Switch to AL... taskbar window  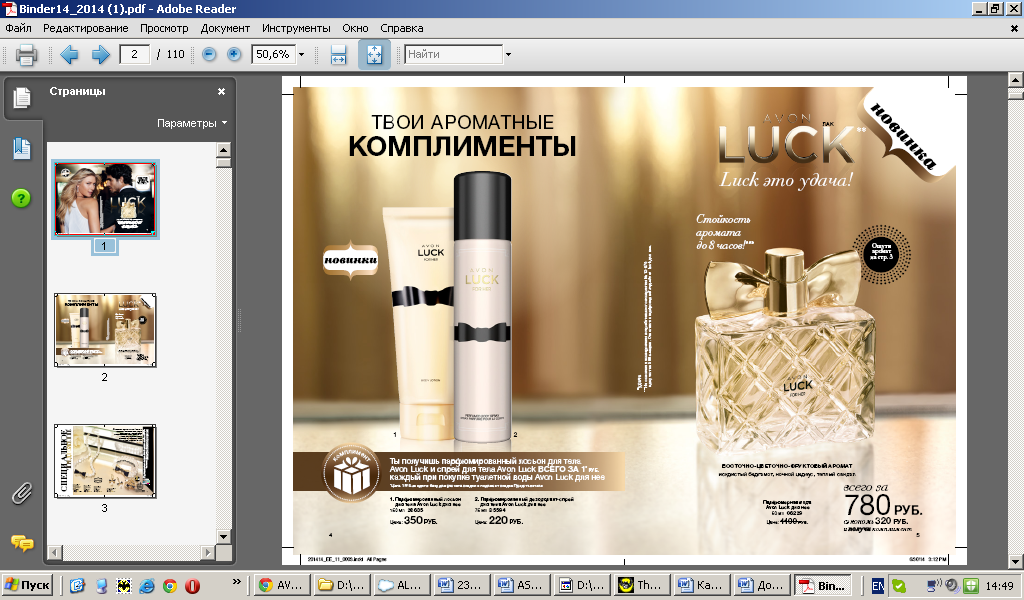tap(402, 585)
